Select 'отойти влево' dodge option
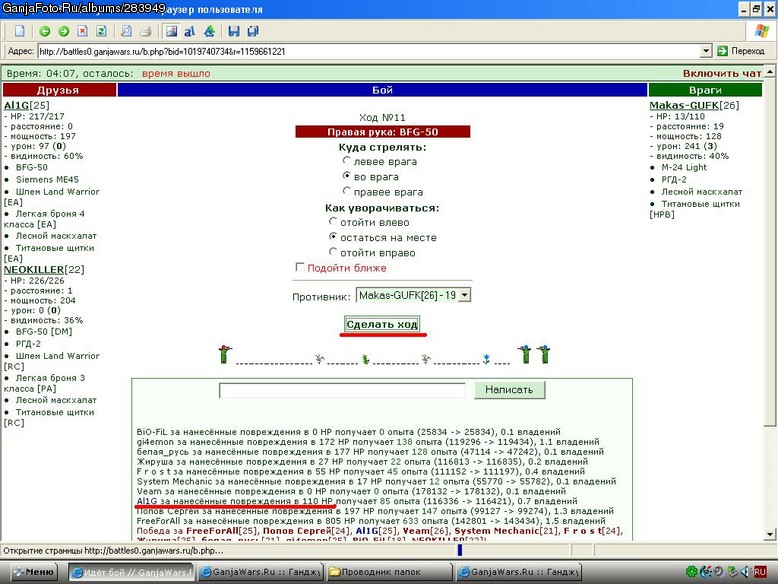This screenshot has height=584, width=778. click(x=333, y=221)
